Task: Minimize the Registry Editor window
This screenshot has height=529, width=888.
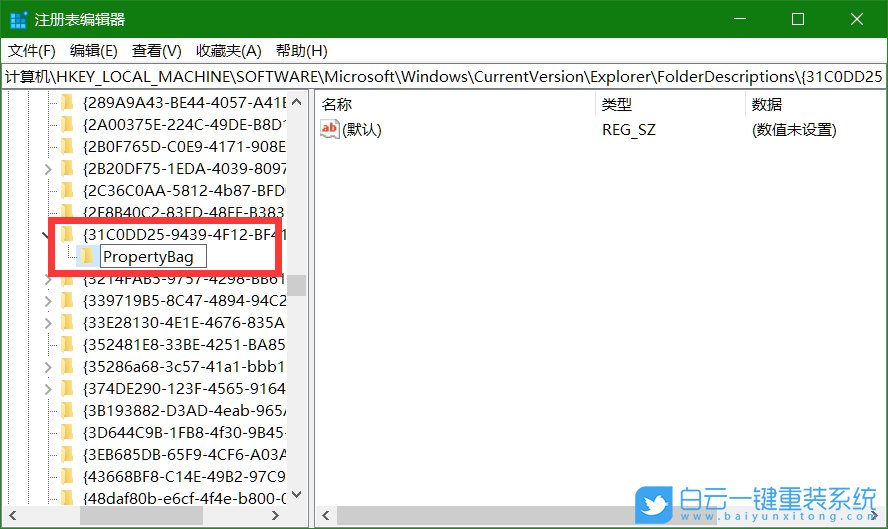Action: click(740, 19)
